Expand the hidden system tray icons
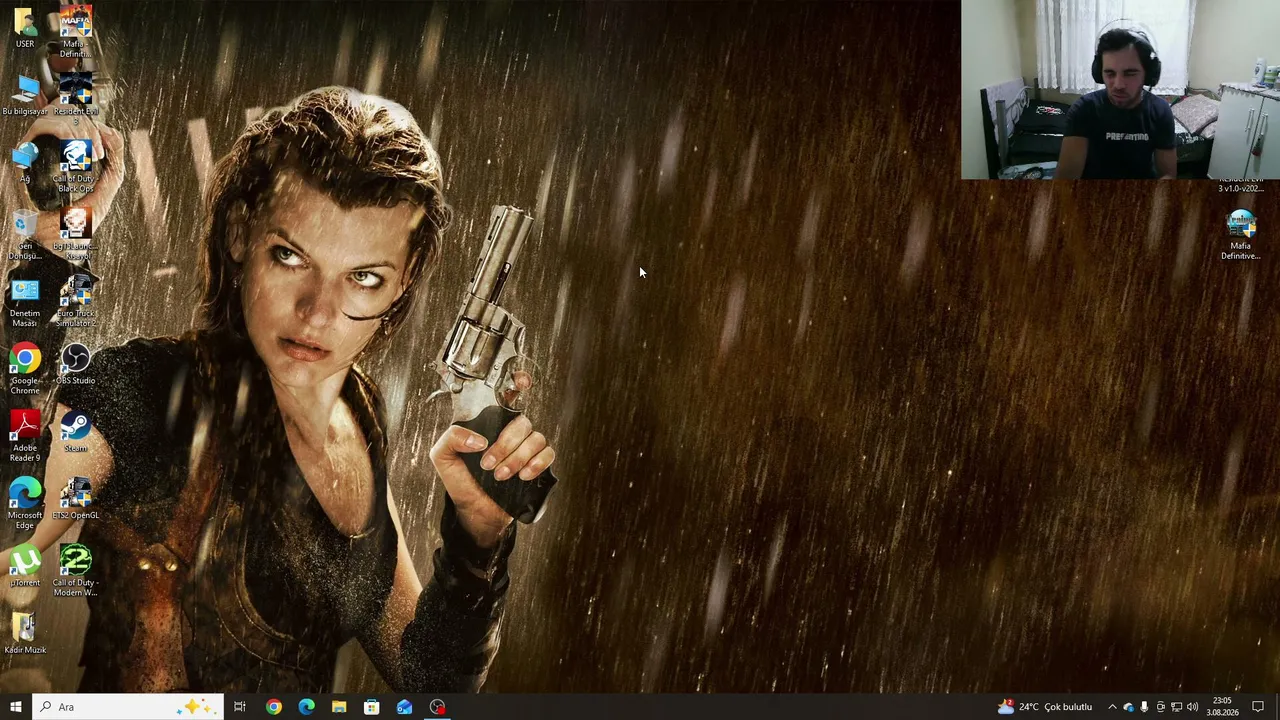The width and height of the screenshot is (1280, 720). coord(1112,707)
